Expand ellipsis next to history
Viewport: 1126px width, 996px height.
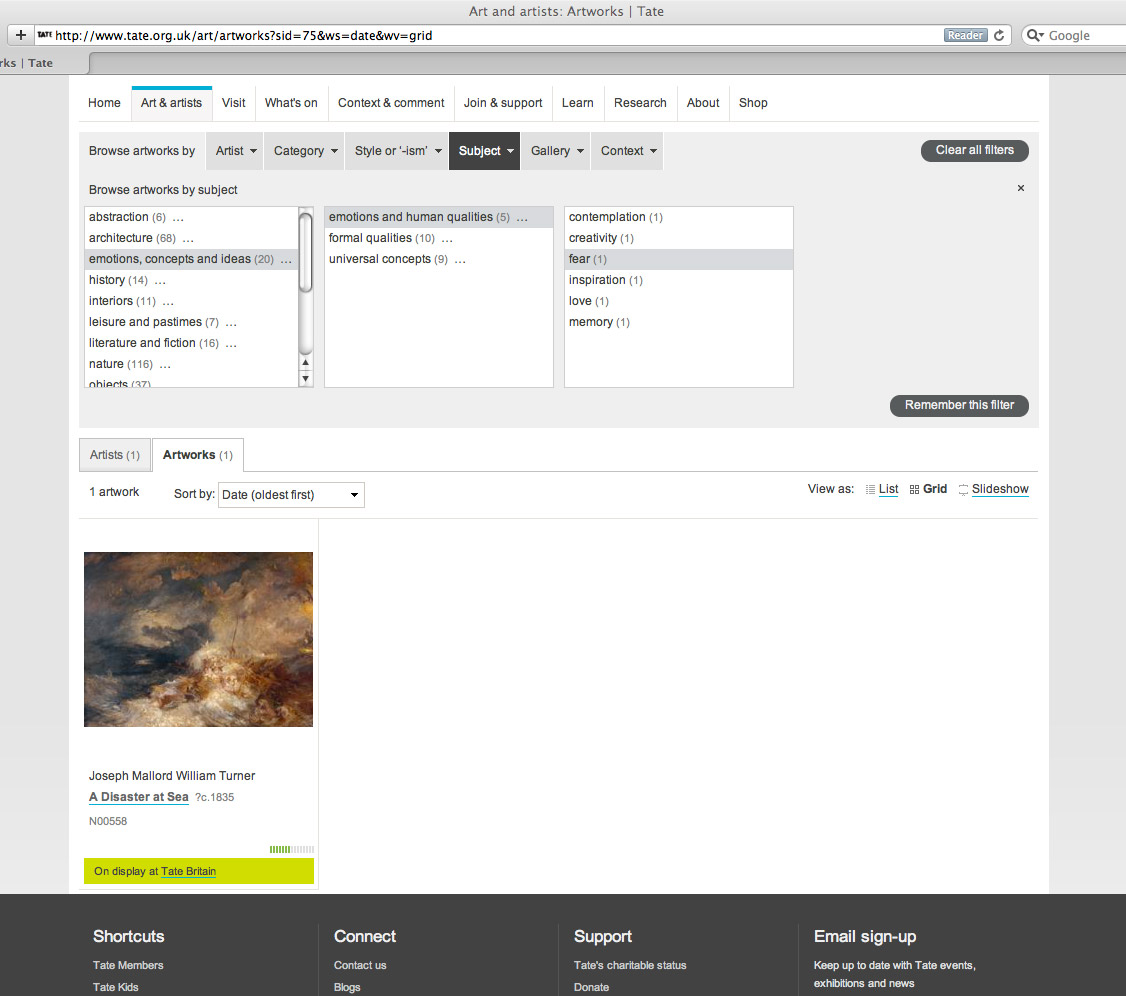160,281
